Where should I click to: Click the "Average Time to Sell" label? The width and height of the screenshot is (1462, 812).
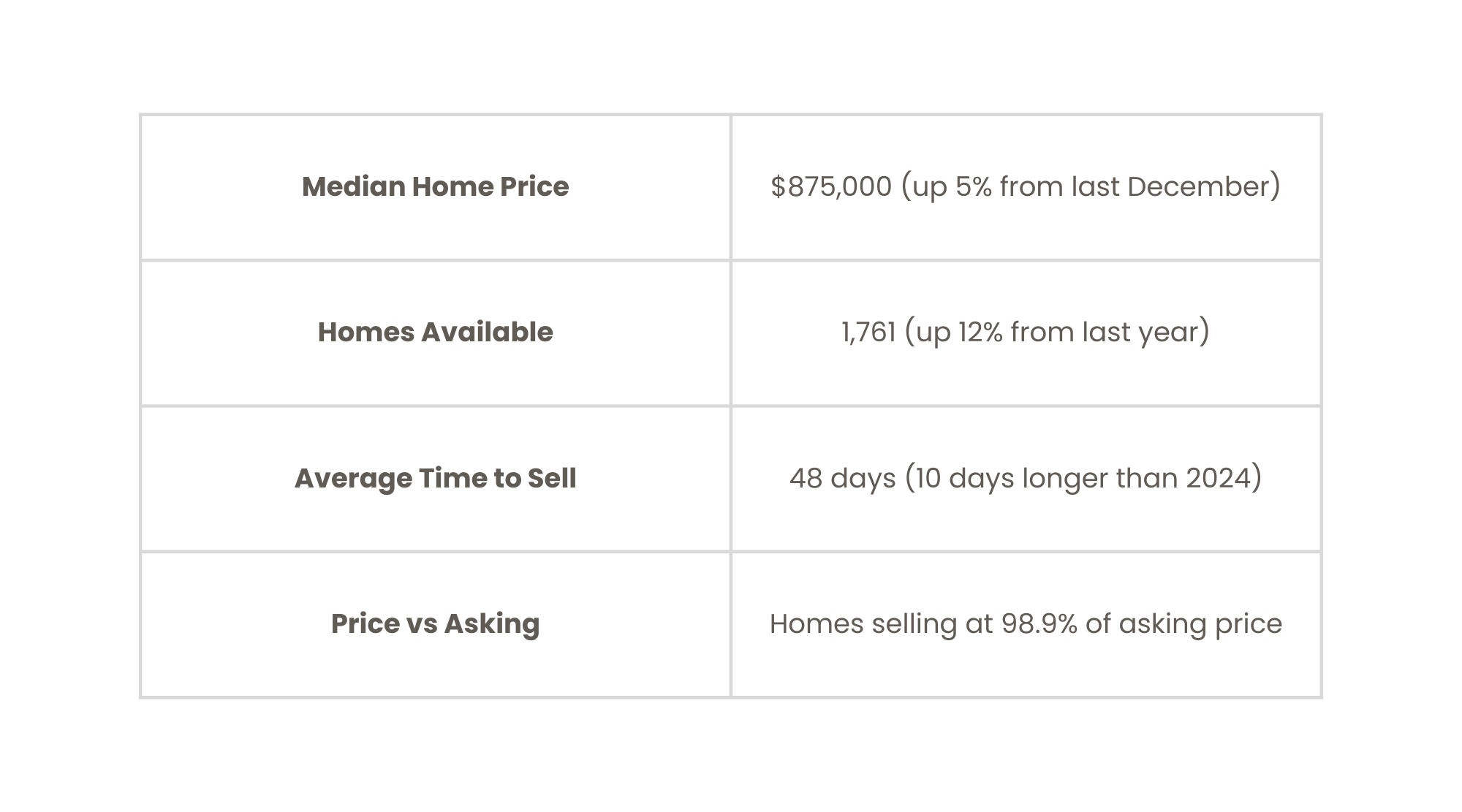[x=435, y=479]
